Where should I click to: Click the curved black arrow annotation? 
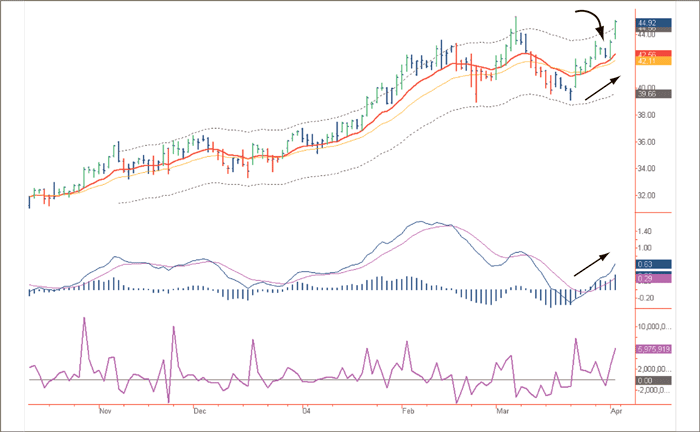pos(595,22)
